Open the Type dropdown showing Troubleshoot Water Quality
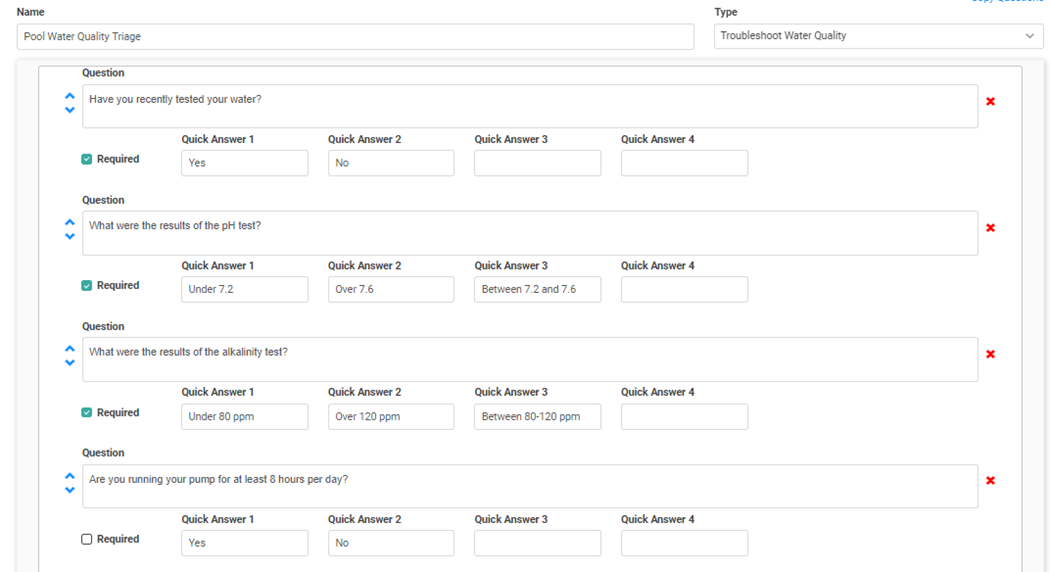1050x572 pixels. click(x=870, y=36)
